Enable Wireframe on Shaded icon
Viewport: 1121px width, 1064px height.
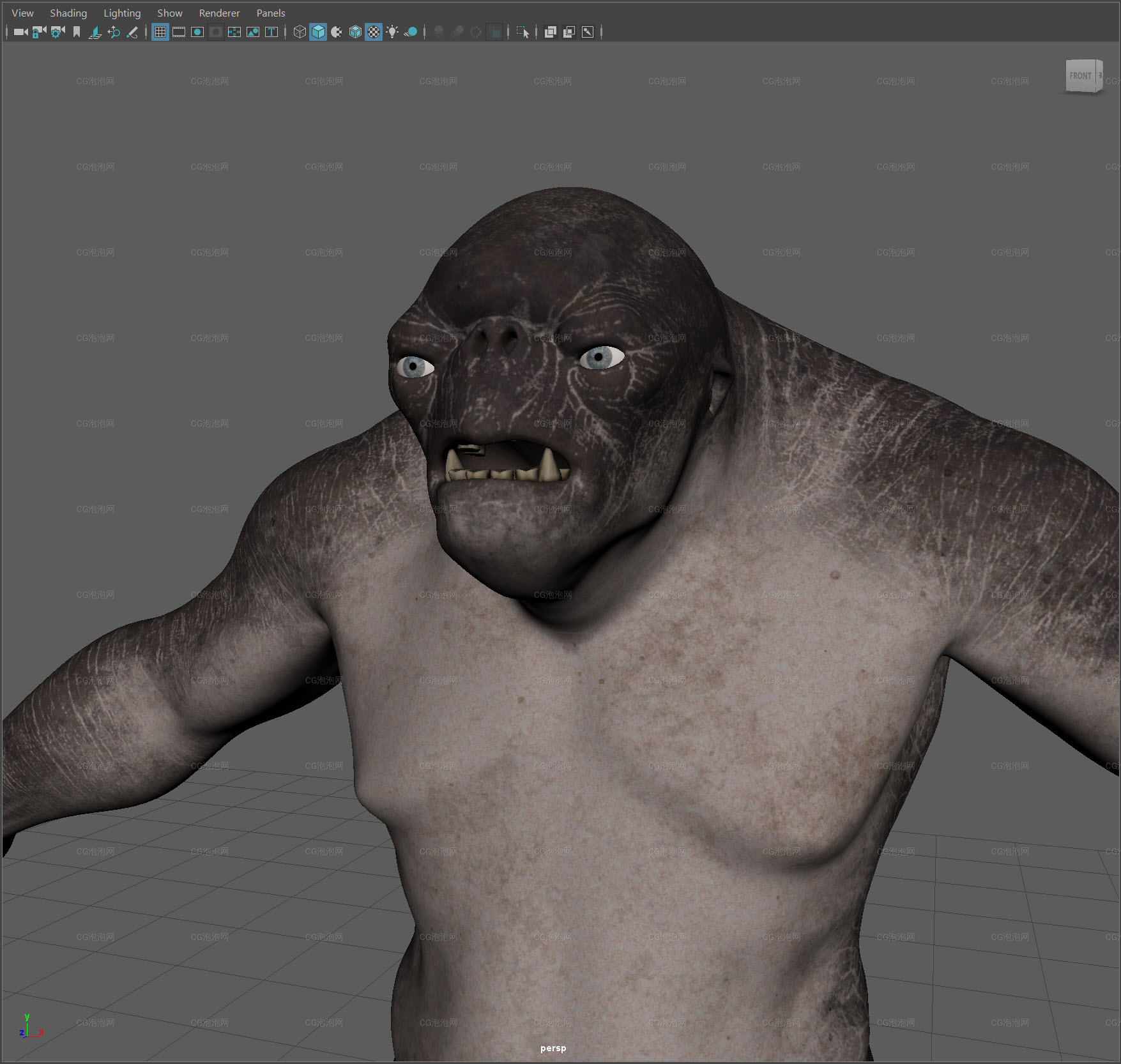pos(355,32)
